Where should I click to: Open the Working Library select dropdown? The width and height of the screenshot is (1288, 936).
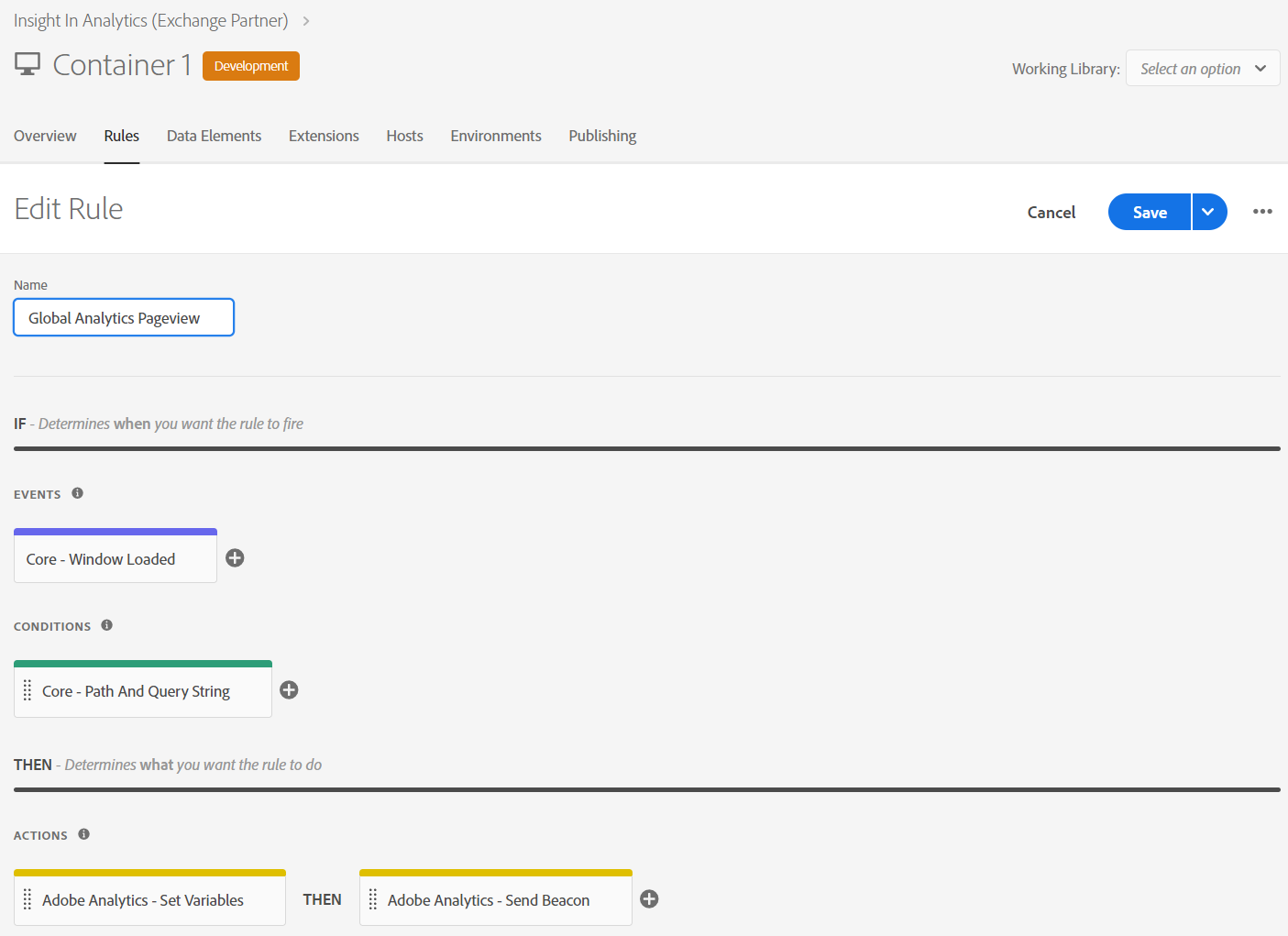(x=1203, y=69)
